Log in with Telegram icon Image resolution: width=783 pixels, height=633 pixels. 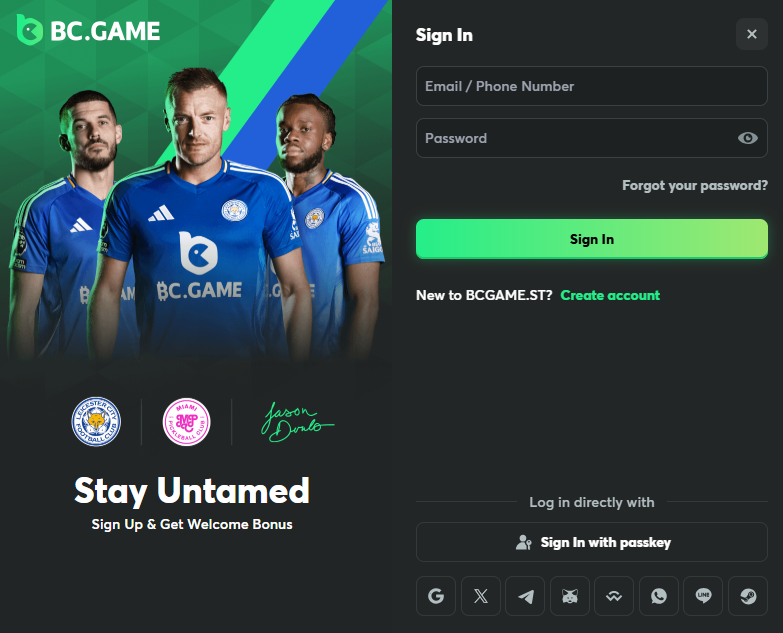coord(525,596)
